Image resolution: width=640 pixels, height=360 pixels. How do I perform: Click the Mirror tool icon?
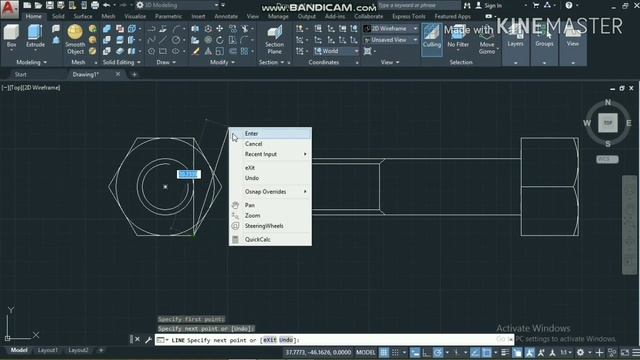(x=208, y=51)
